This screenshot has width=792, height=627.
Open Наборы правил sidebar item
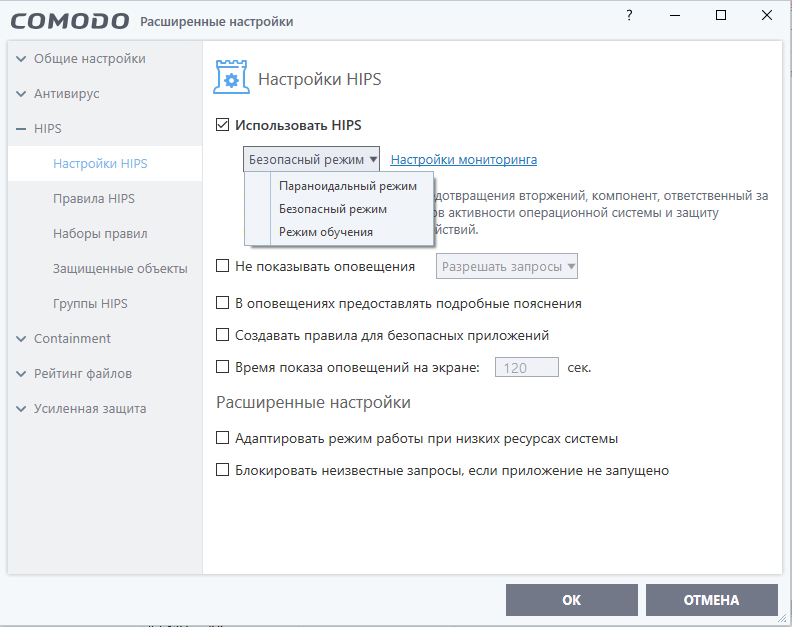click(105, 233)
